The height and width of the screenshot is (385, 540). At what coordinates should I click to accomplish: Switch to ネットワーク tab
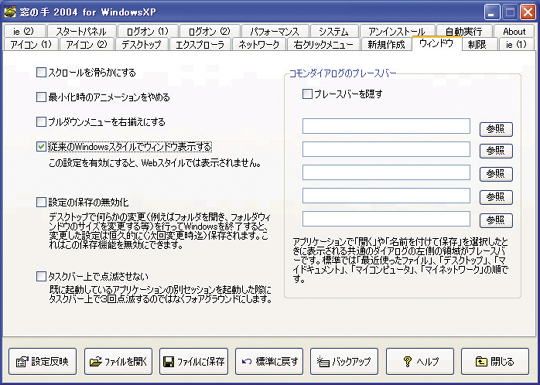(x=259, y=44)
